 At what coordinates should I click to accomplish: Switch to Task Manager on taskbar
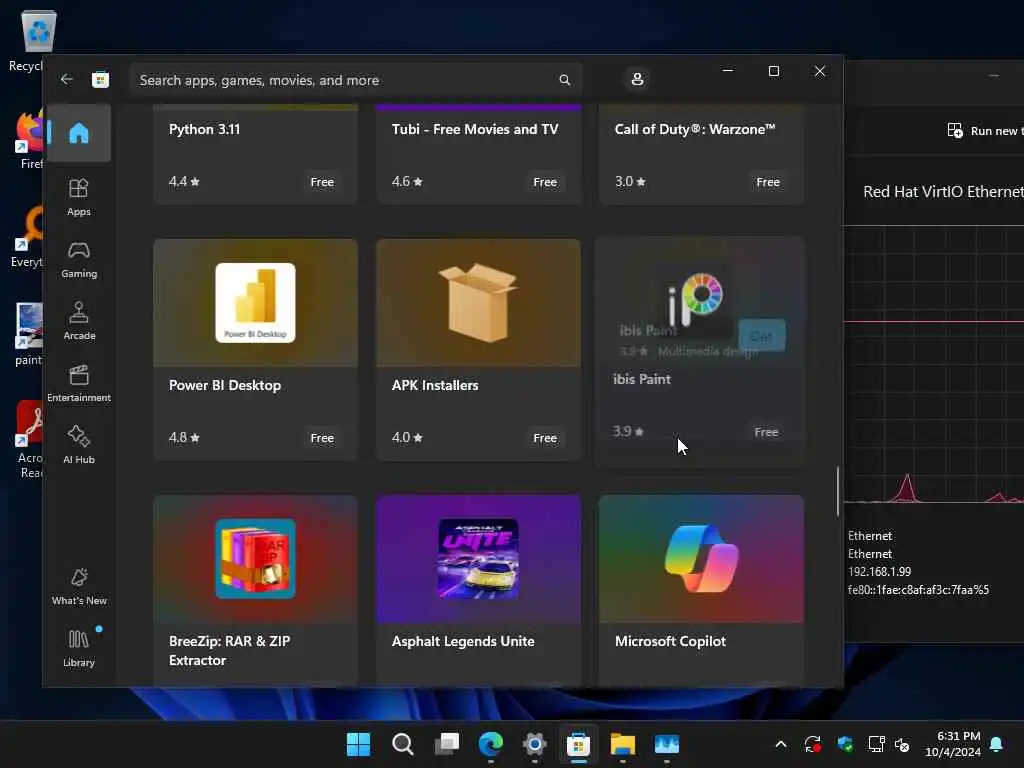[x=667, y=744]
